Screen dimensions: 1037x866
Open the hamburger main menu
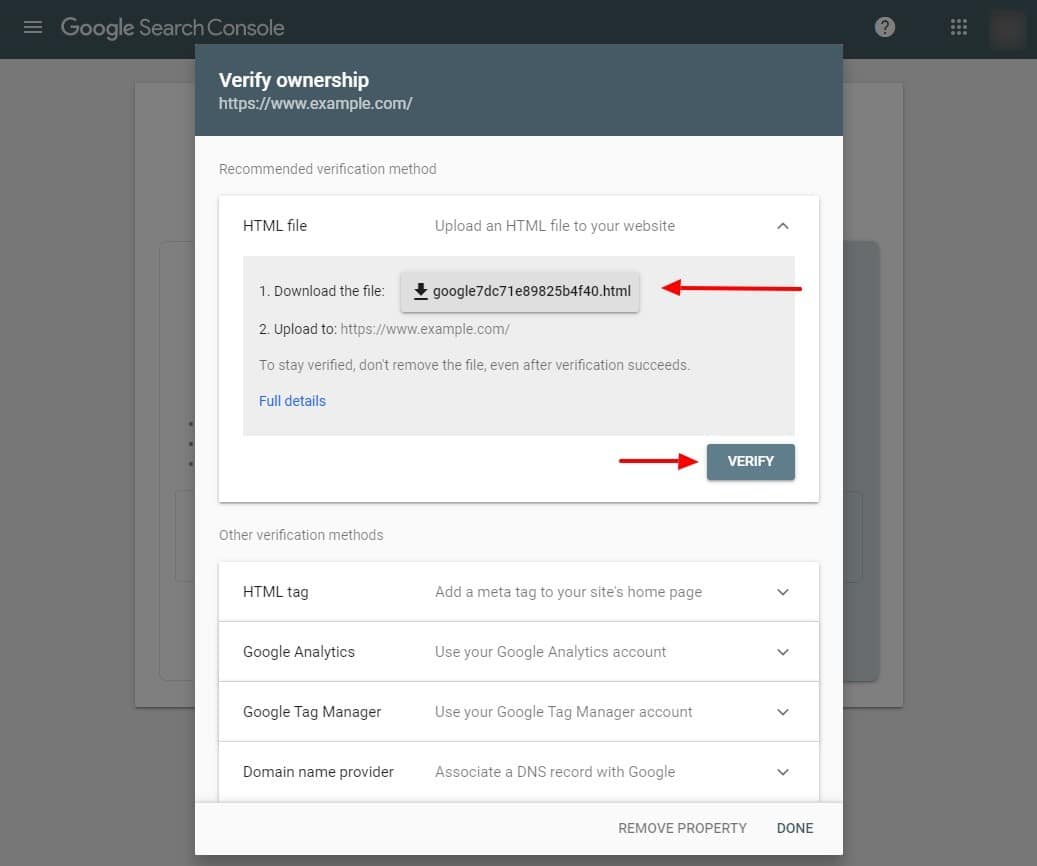[x=33, y=28]
